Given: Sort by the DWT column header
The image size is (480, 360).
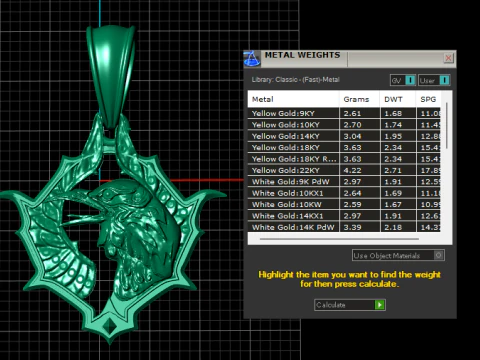Looking at the screenshot, I should [398, 99].
